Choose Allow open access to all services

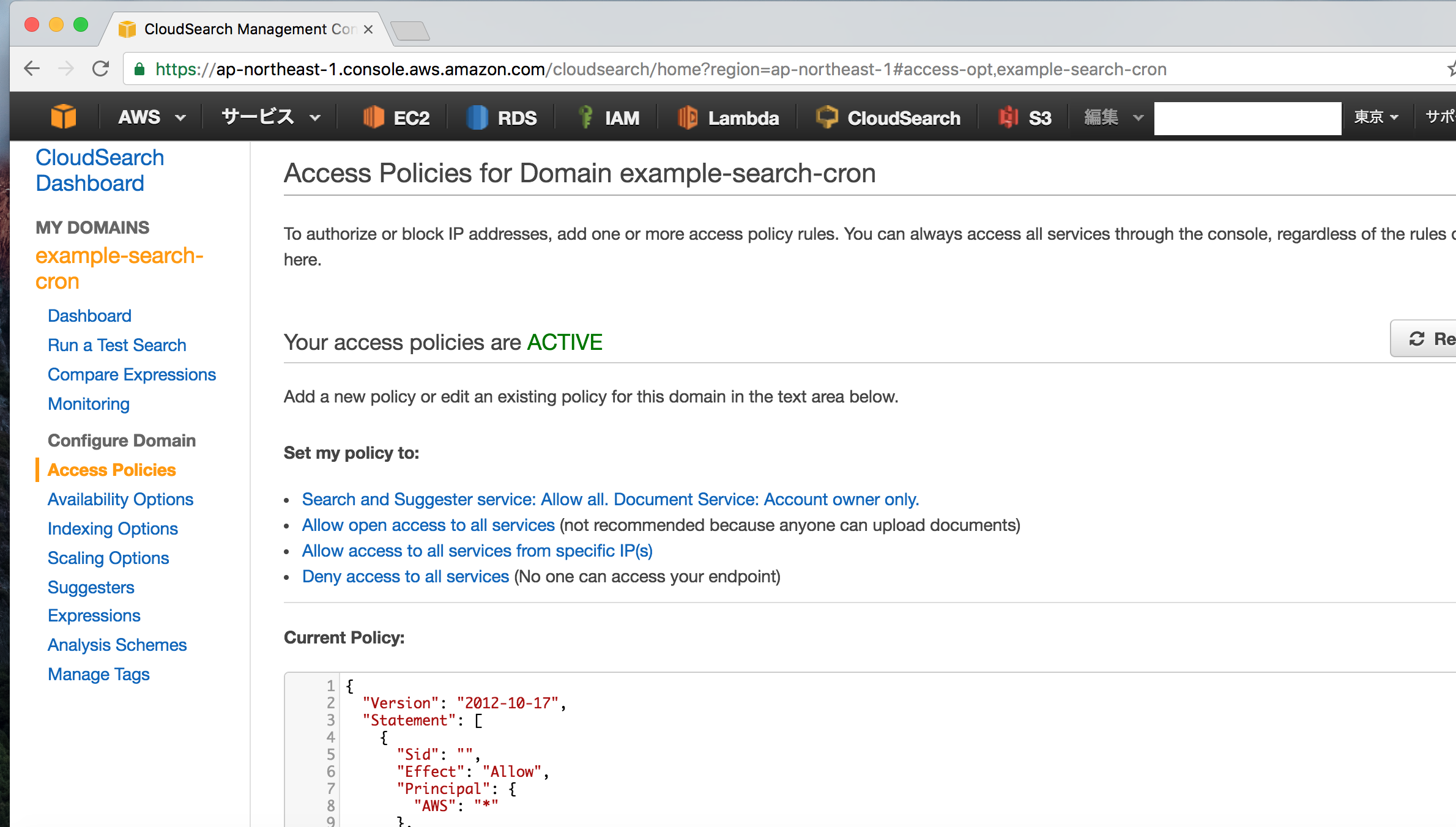point(428,525)
